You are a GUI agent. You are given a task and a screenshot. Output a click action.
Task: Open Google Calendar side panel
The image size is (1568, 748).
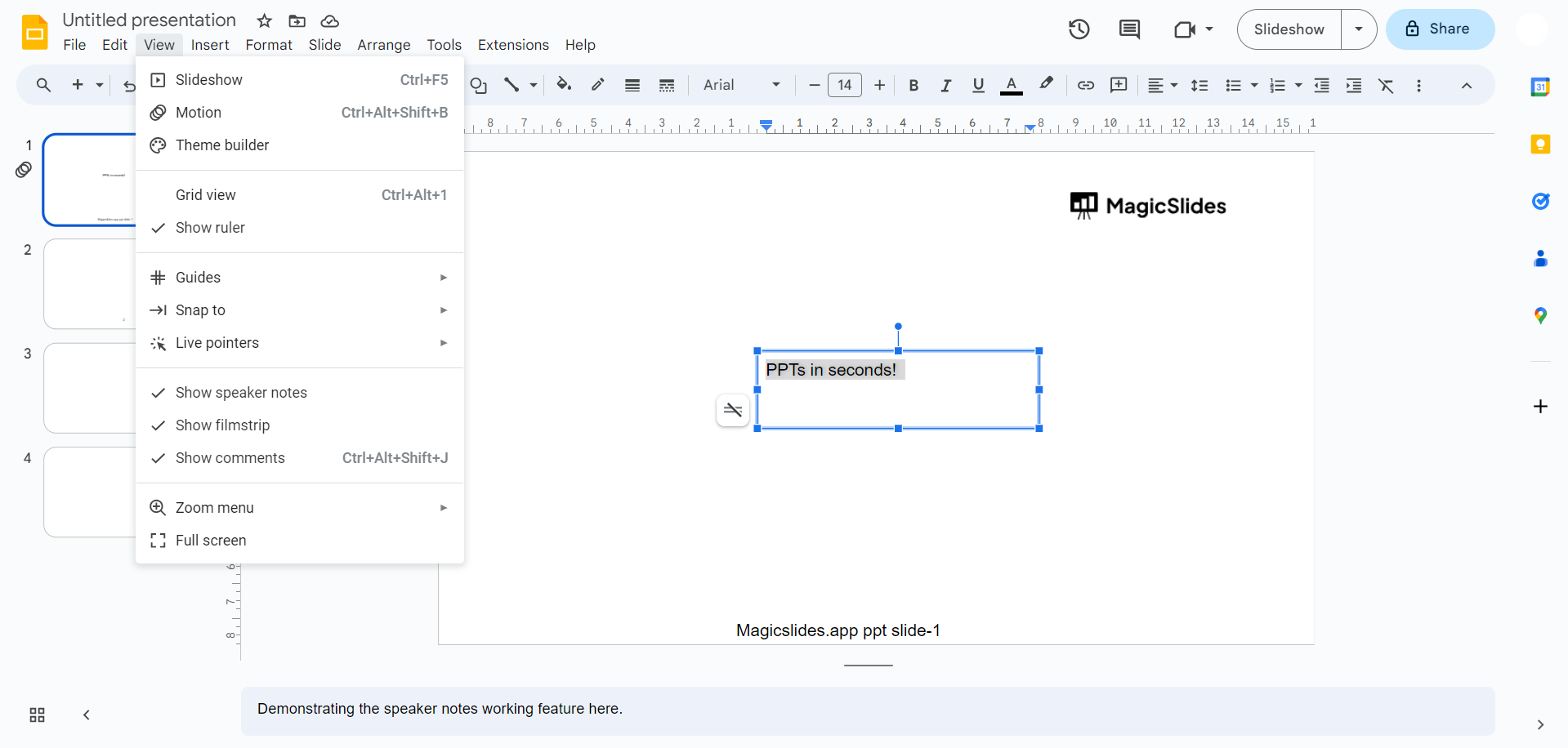click(x=1540, y=87)
